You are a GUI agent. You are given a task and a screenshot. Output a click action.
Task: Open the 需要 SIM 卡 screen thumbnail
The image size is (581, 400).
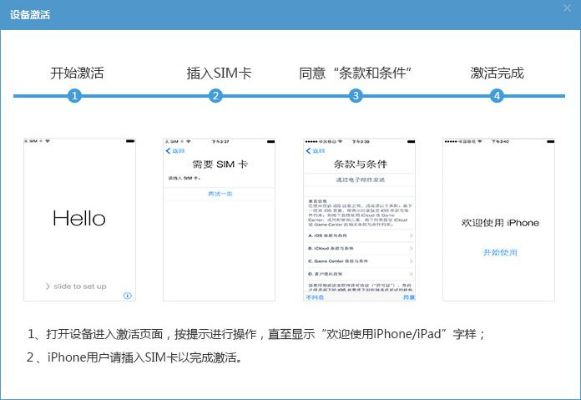tap(219, 220)
